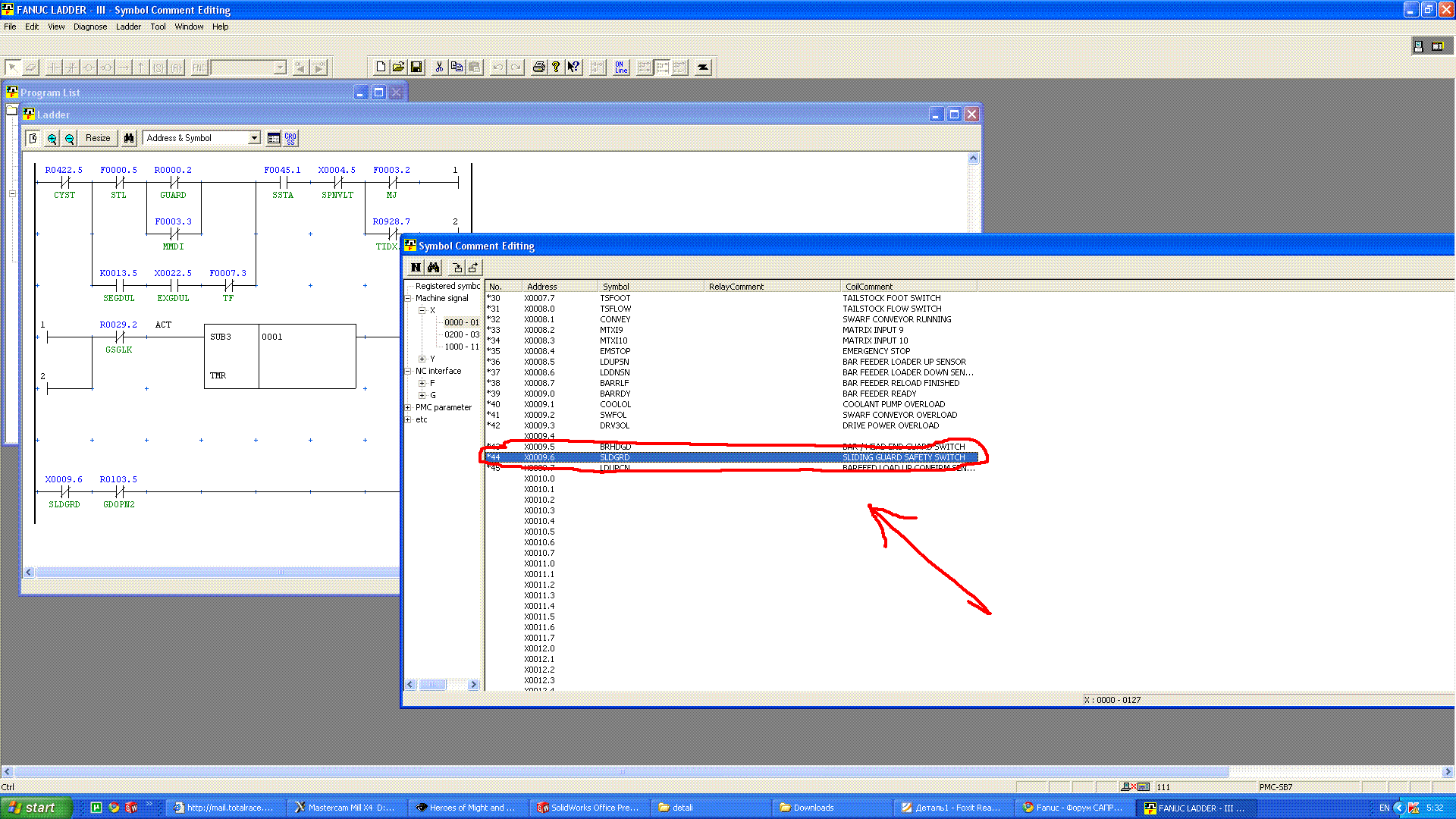Viewport: 1456px width, 819px height.
Task: Click the import arrow icon in Symbol Comment Editing
Action: coord(457,268)
